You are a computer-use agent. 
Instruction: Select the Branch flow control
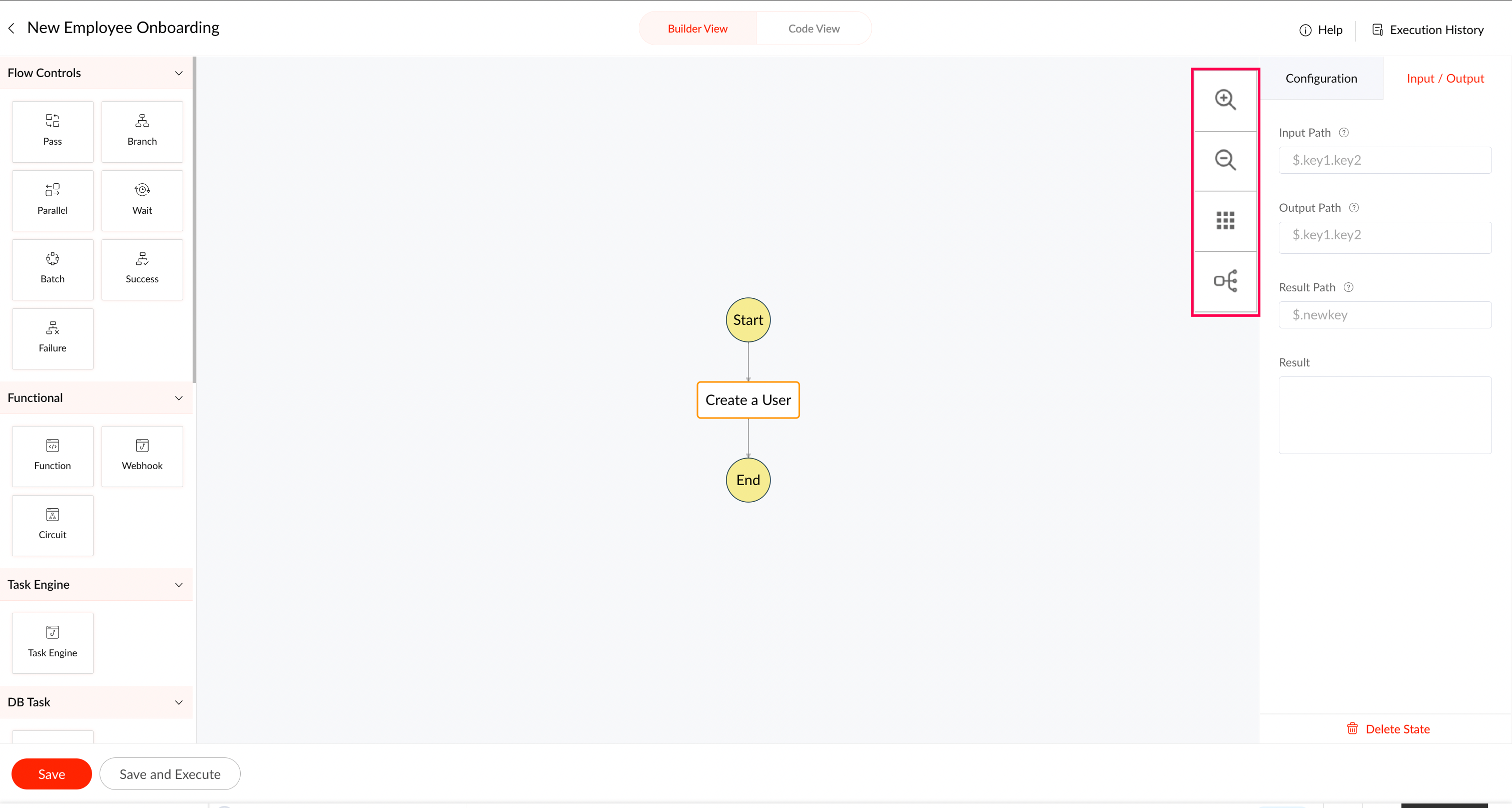coord(142,131)
